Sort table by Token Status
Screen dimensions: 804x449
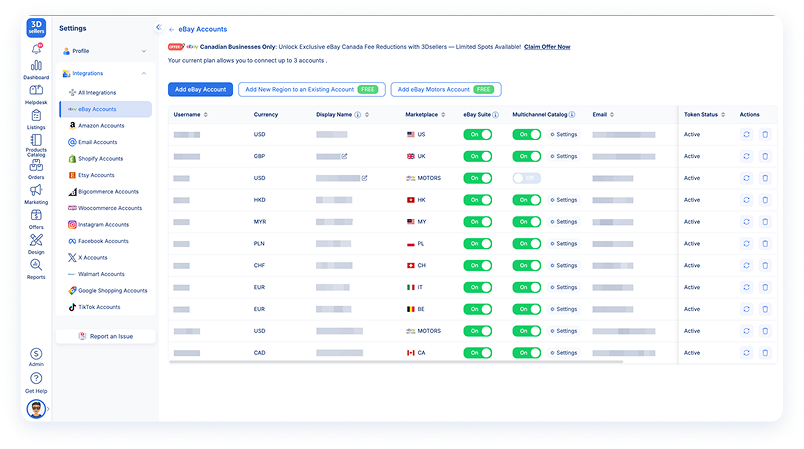point(723,115)
